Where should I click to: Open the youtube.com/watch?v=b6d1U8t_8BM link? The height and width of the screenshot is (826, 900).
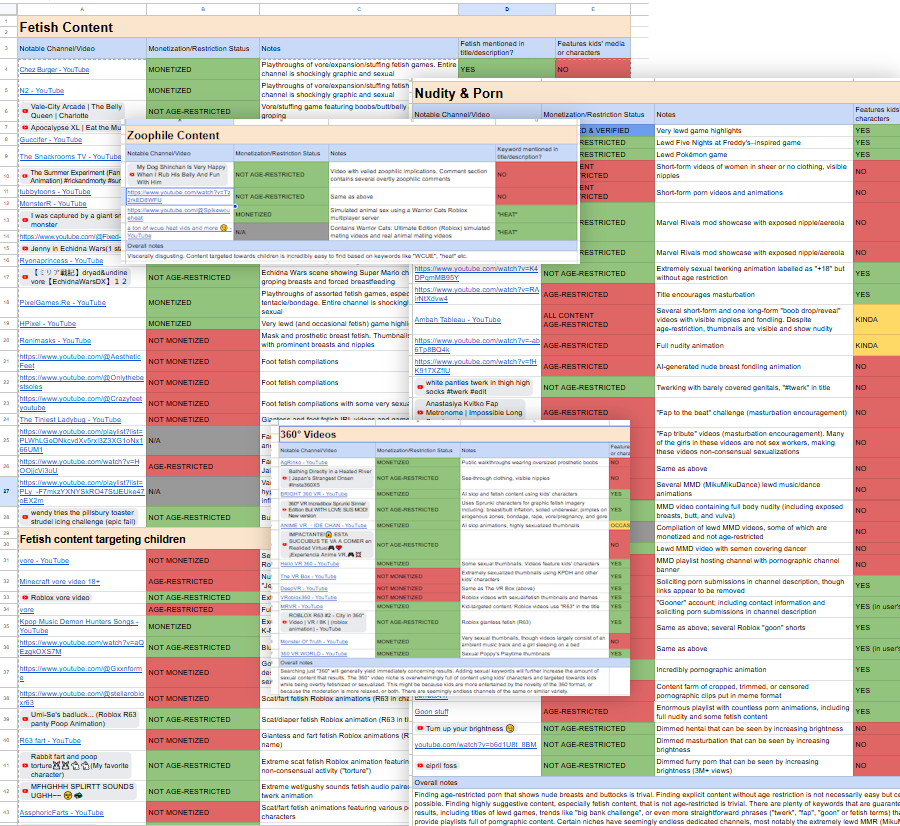(x=475, y=744)
